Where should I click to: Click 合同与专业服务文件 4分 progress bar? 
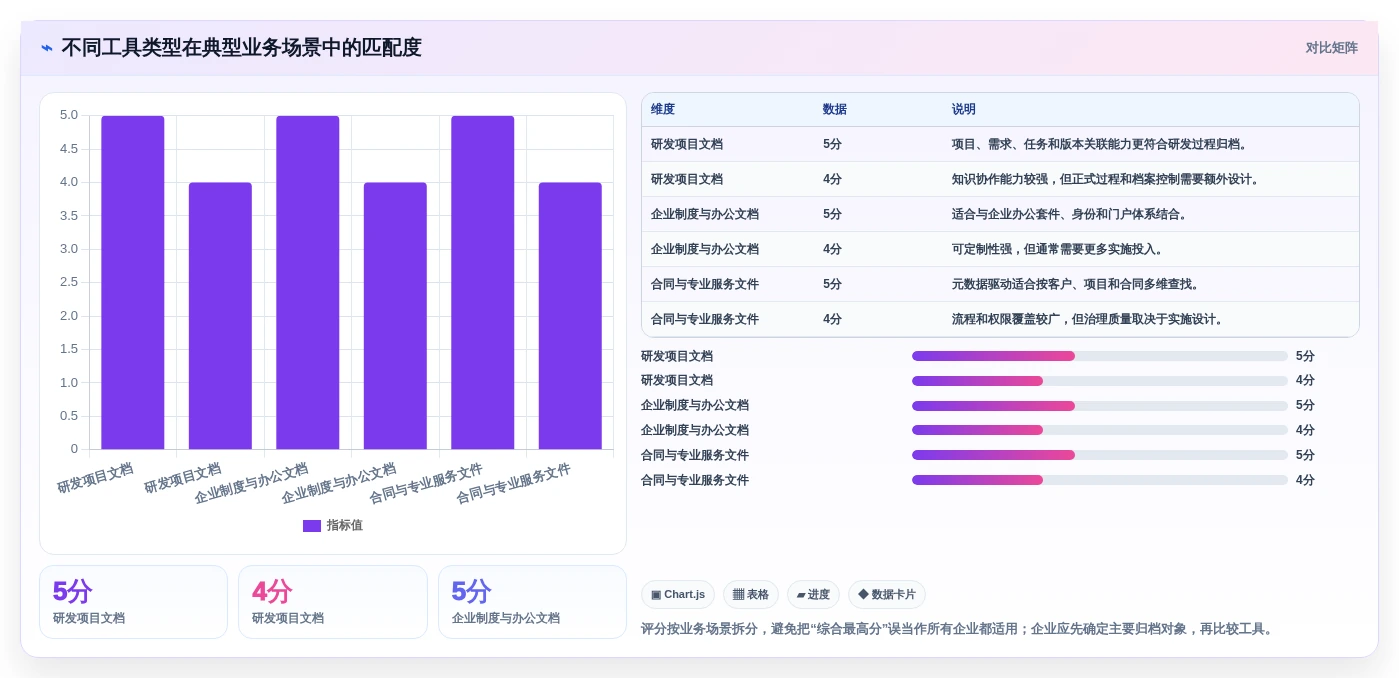coord(1100,480)
